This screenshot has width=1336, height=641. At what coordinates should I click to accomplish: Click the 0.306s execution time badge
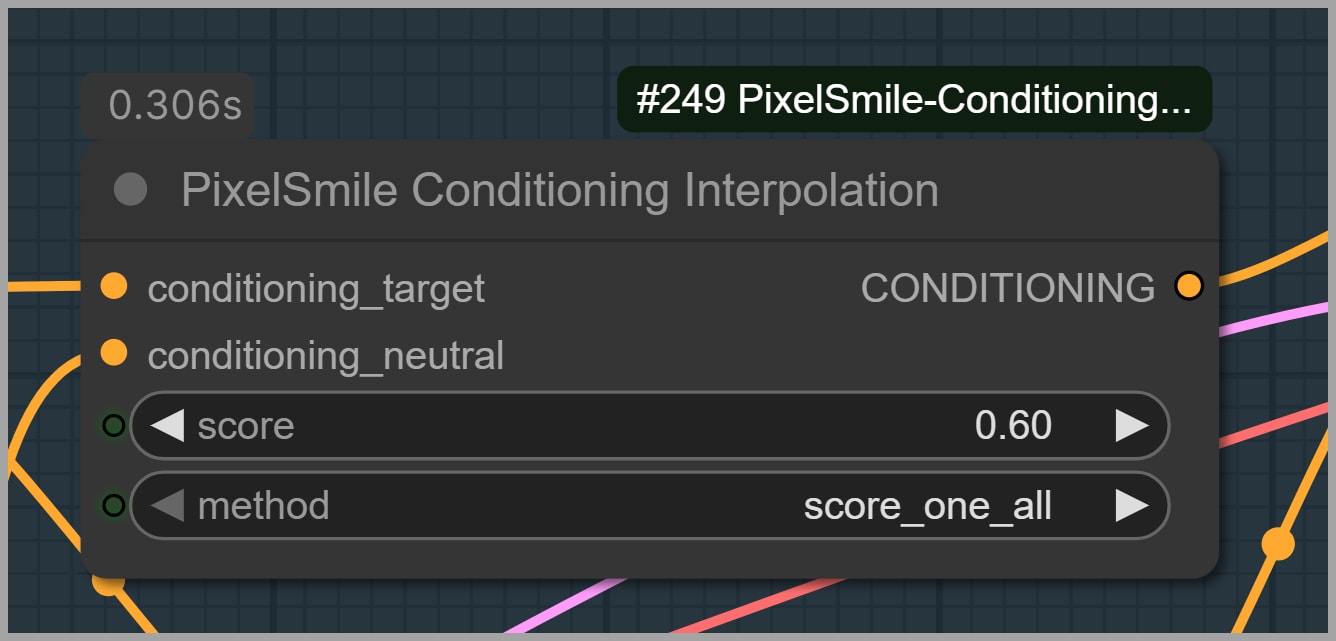pyautogui.click(x=175, y=105)
